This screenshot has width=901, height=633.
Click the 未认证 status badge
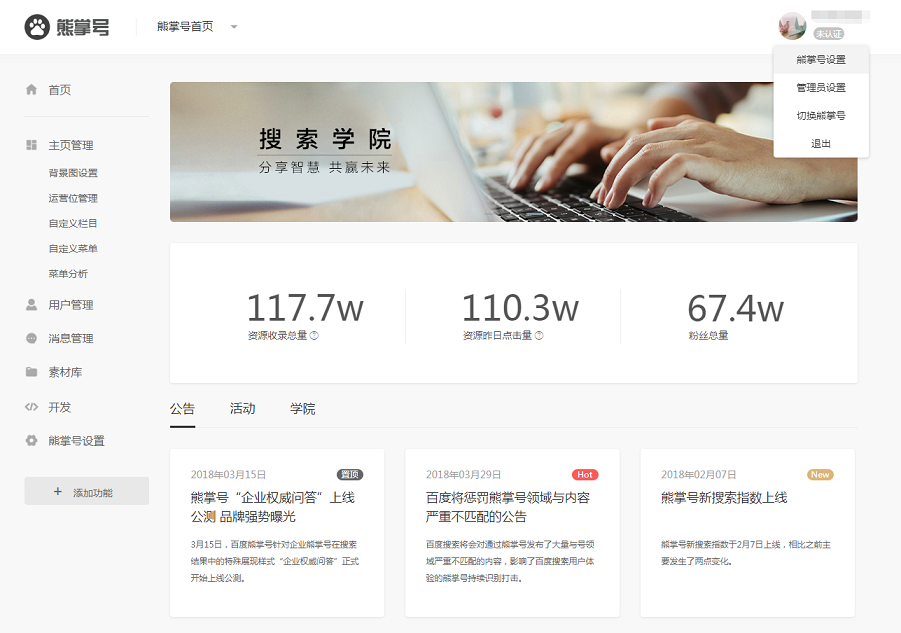[829, 34]
